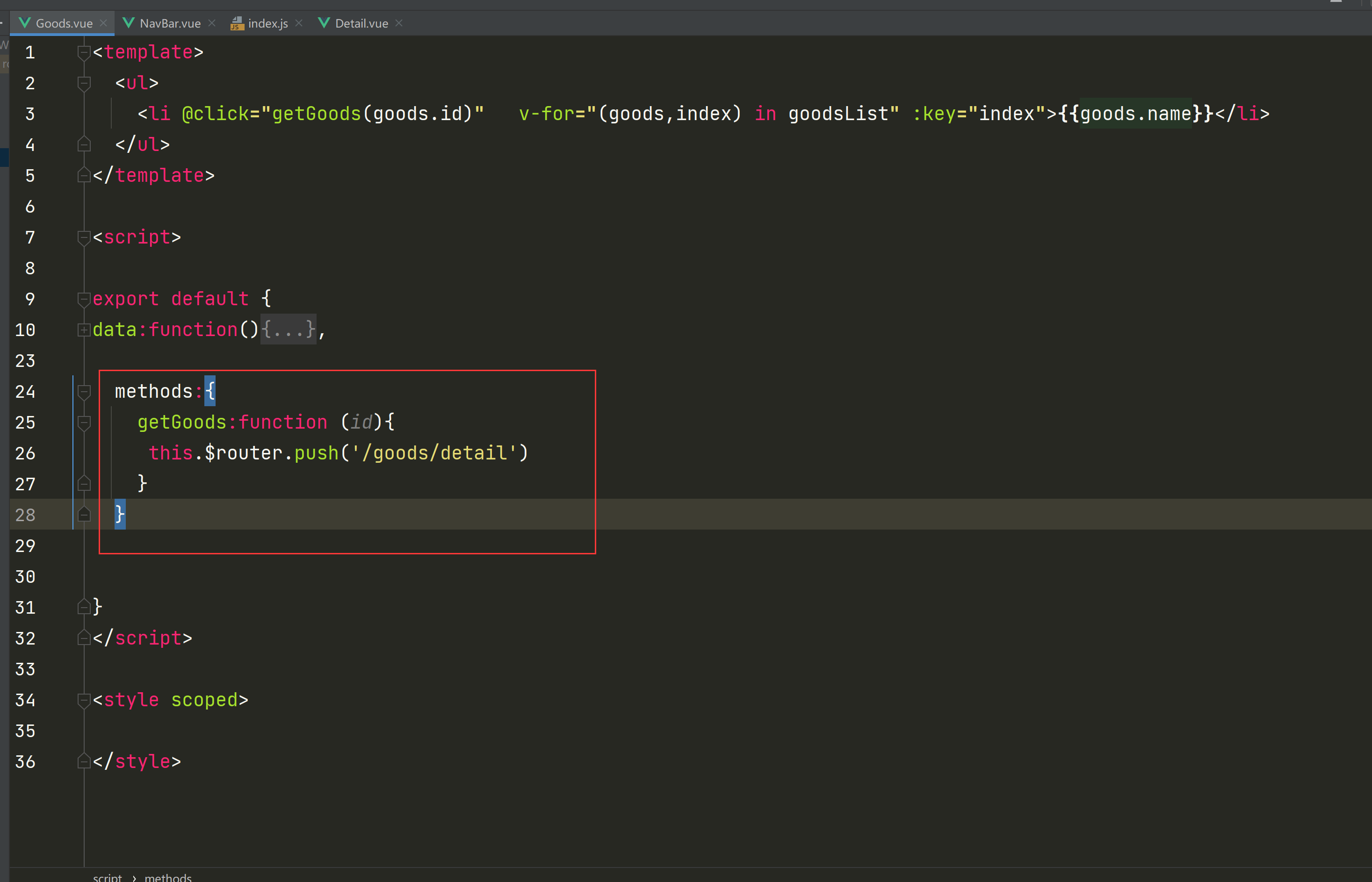This screenshot has width=1372, height=882.
Task: Click 'goods.name' inside the mustache braces
Action: tap(1135, 114)
